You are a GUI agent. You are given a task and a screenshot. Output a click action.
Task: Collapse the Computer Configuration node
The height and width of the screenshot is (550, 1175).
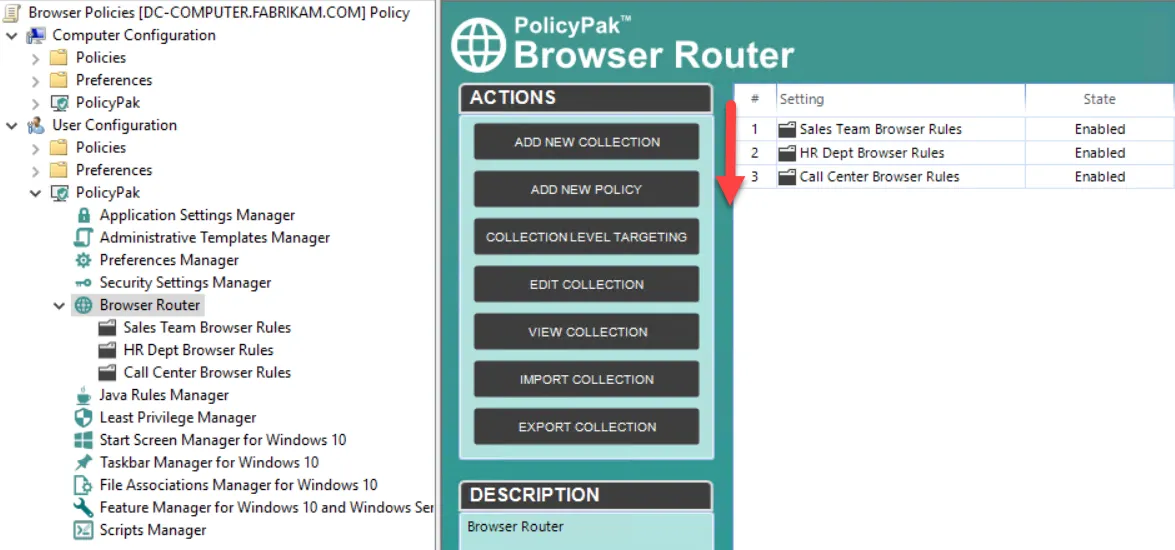coord(12,35)
